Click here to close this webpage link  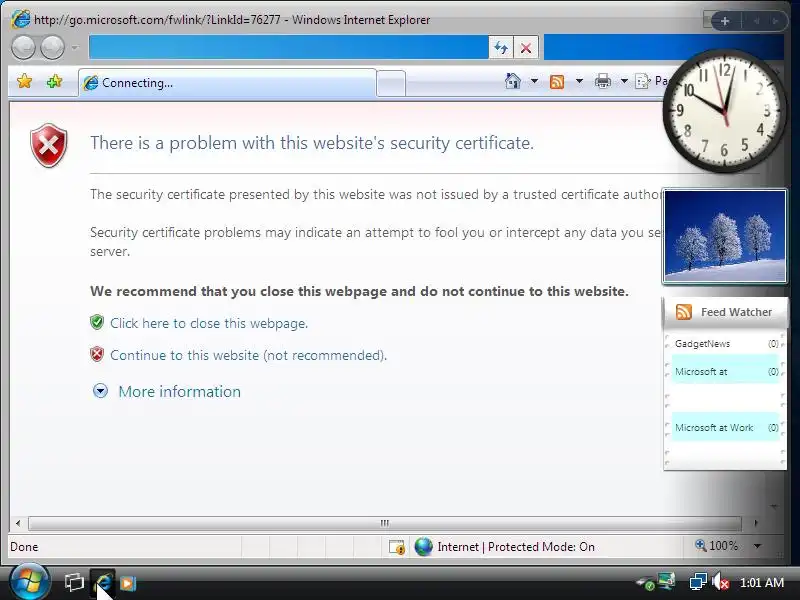click(209, 323)
